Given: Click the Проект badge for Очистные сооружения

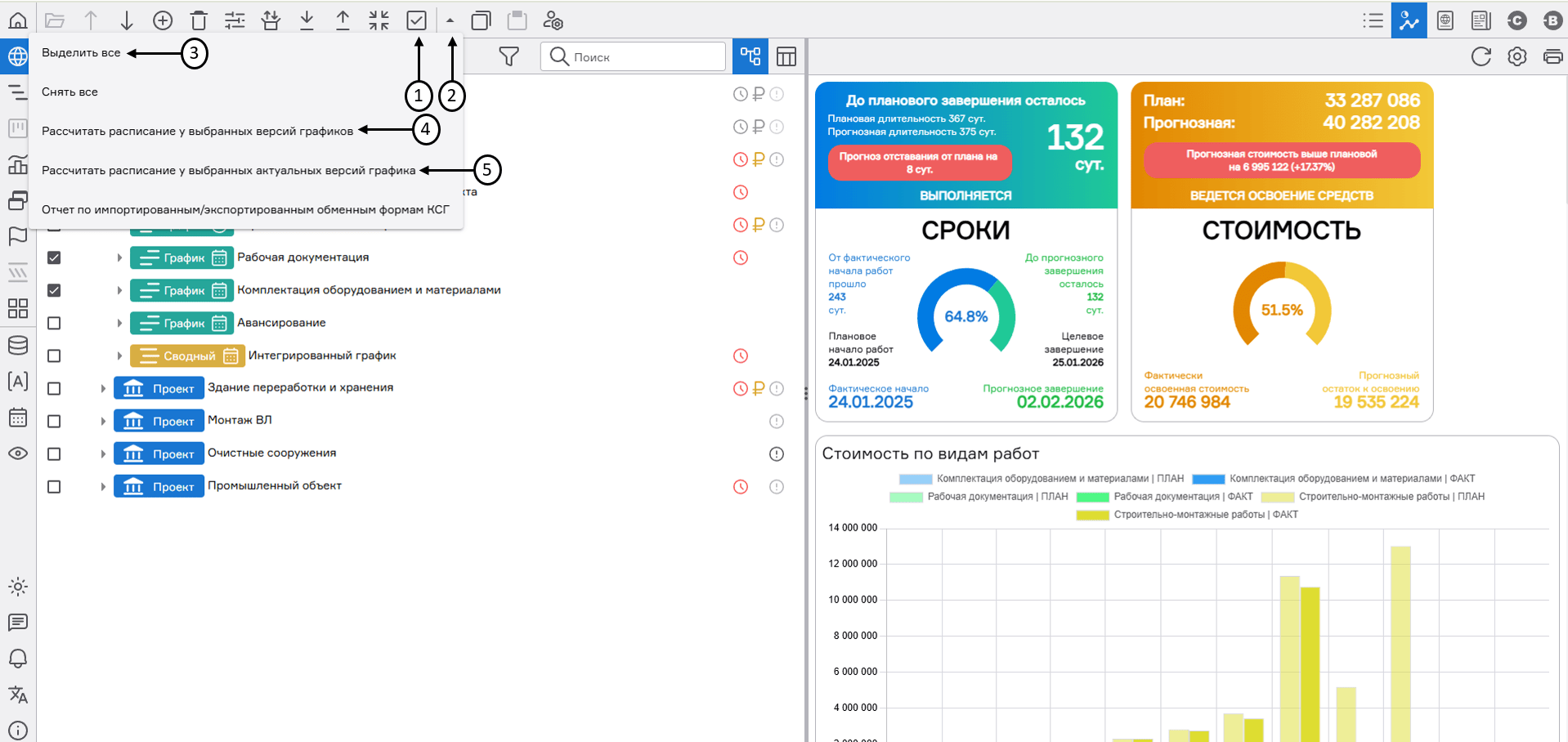Looking at the screenshot, I should [159, 454].
